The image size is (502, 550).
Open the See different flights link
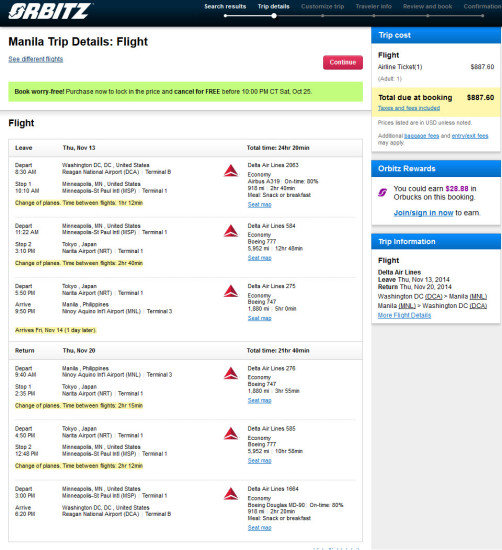(36, 59)
